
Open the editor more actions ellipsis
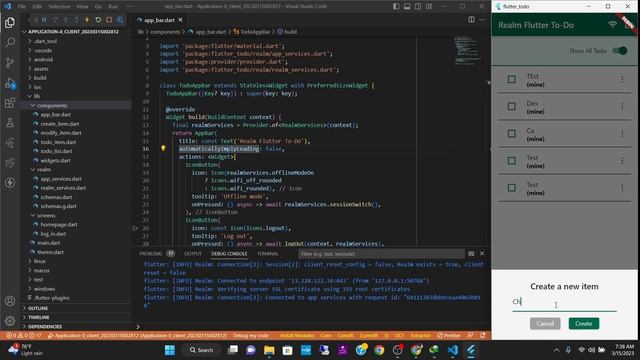tap(482, 20)
